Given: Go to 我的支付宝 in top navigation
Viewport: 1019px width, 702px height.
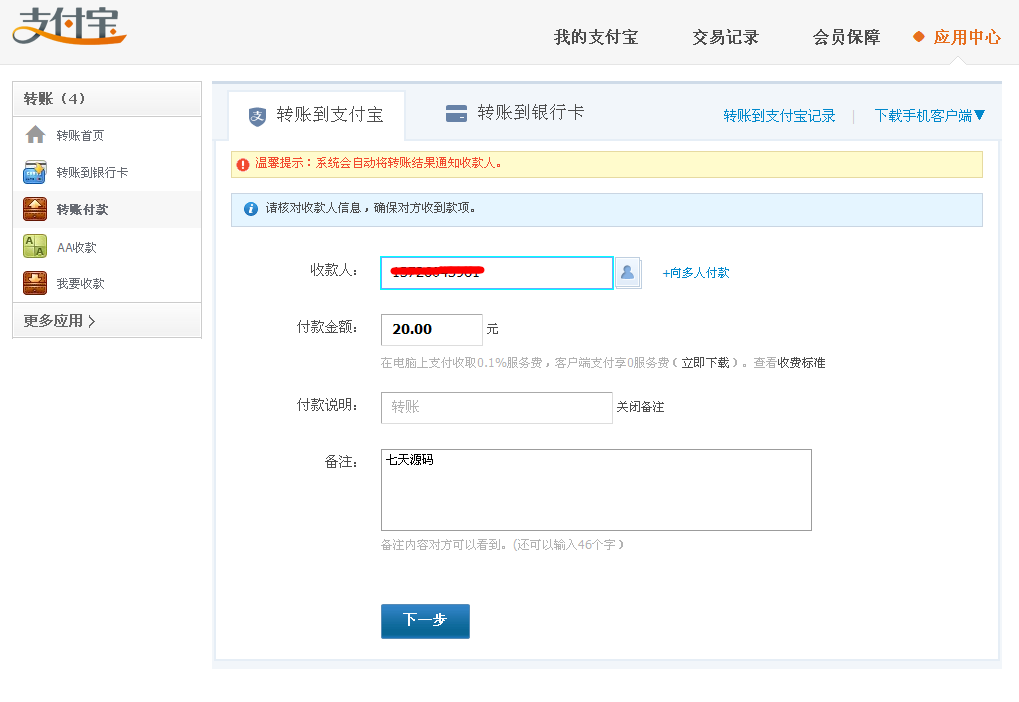Looking at the screenshot, I should point(596,37).
